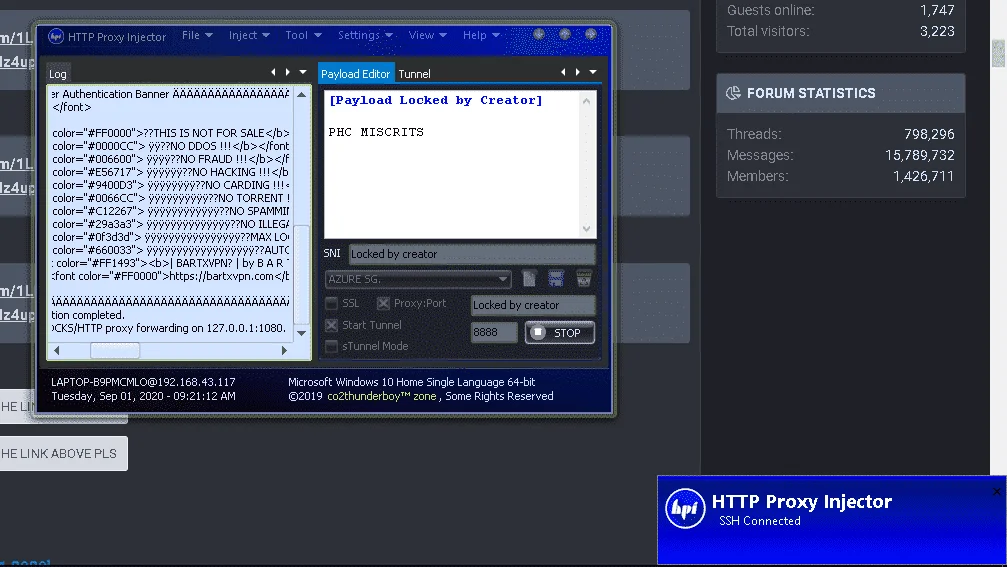Click the SNI Locked by creator field
The image size is (1007, 567).
tap(471, 254)
